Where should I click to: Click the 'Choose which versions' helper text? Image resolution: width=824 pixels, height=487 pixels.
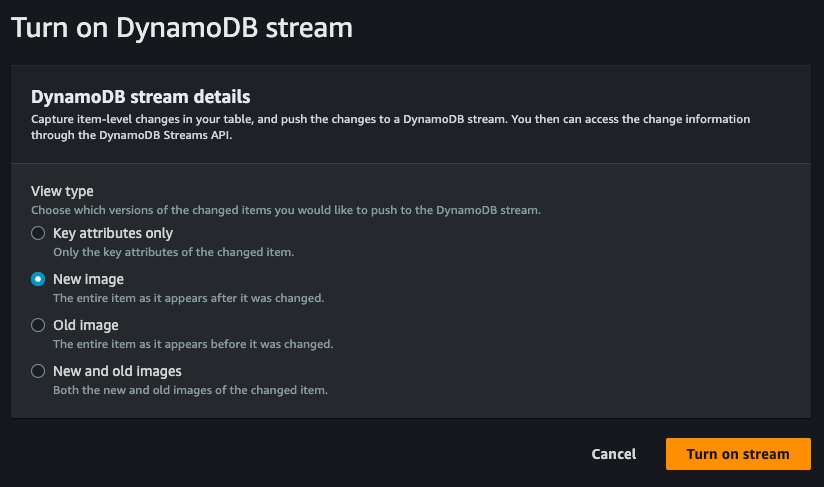[x=286, y=210]
